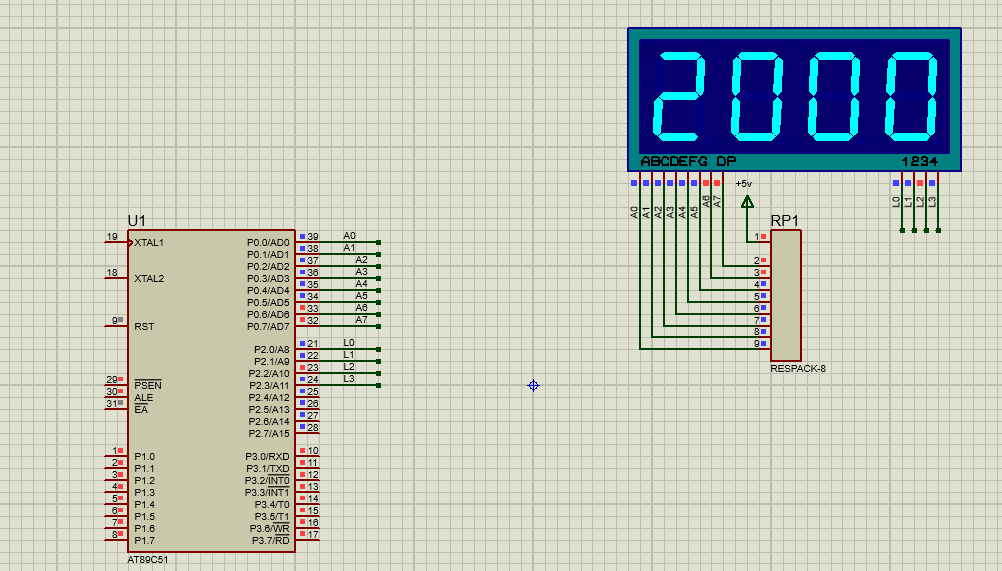Click pin number 1 on RP1

(x=757, y=236)
